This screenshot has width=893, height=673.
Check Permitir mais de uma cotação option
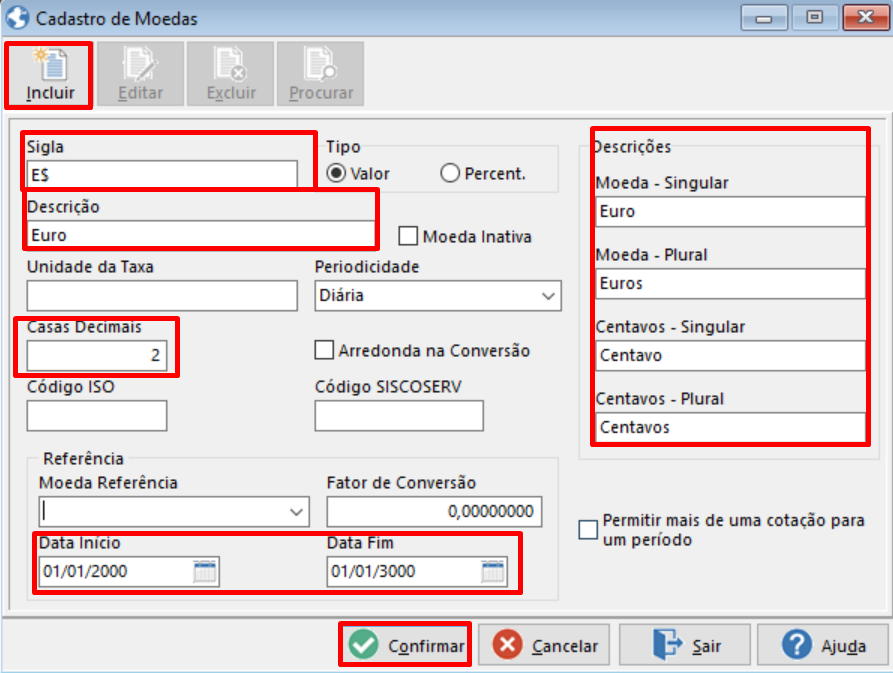click(x=588, y=530)
